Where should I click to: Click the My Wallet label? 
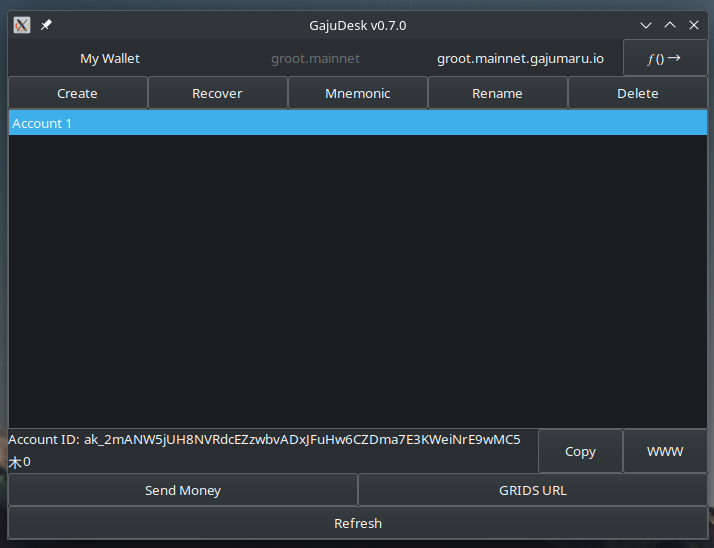(x=110, y=59)
